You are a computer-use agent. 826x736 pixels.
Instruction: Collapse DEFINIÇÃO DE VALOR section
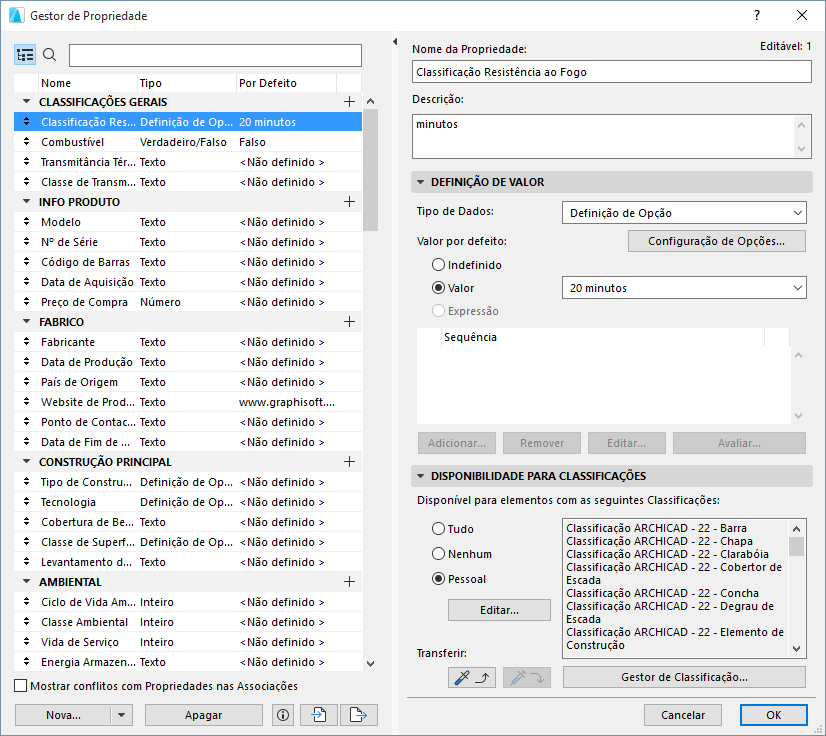(x=420, y=182)
